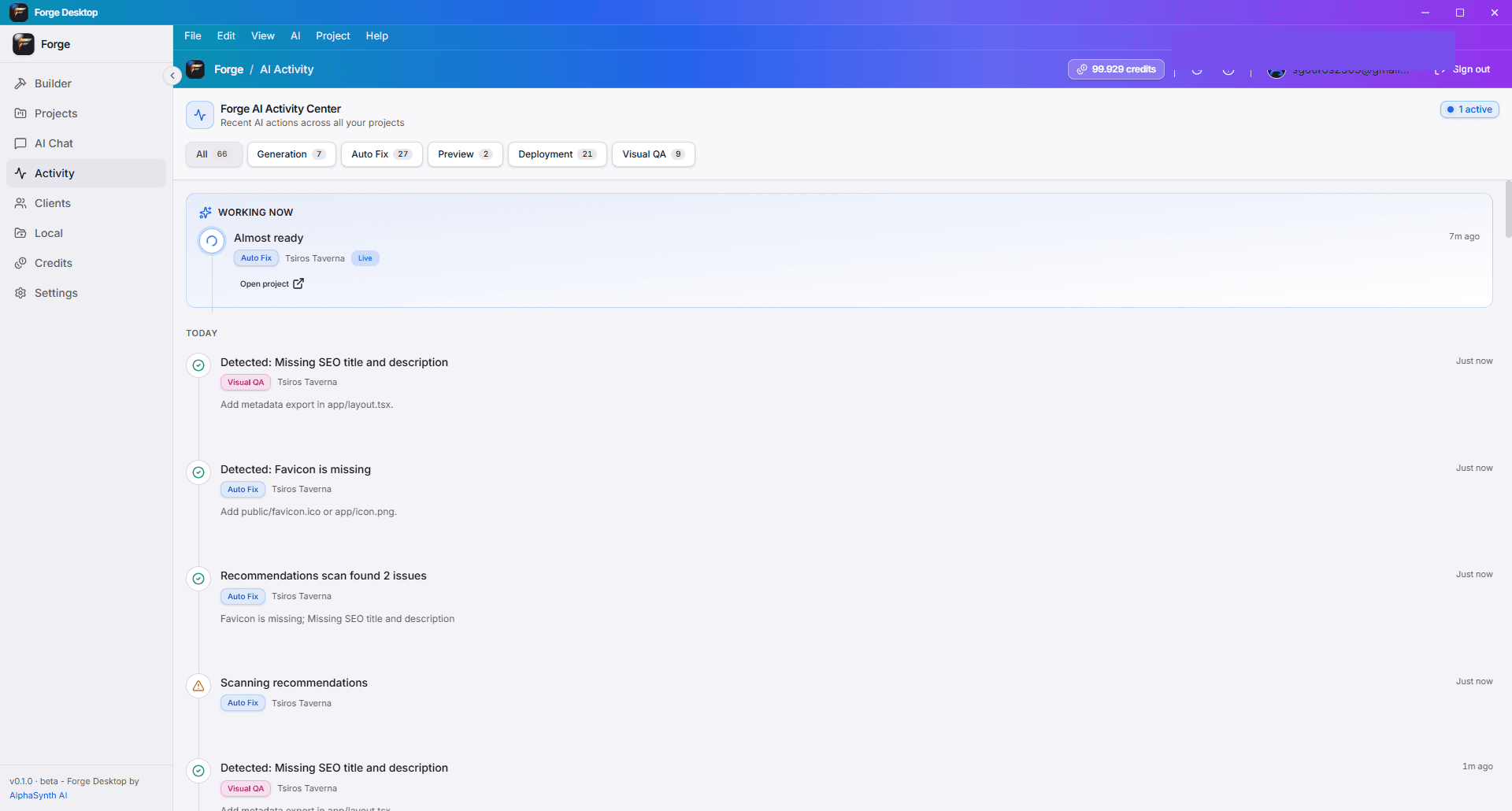Open the Credits coin icon in sidebar

(x=20, y=263)
